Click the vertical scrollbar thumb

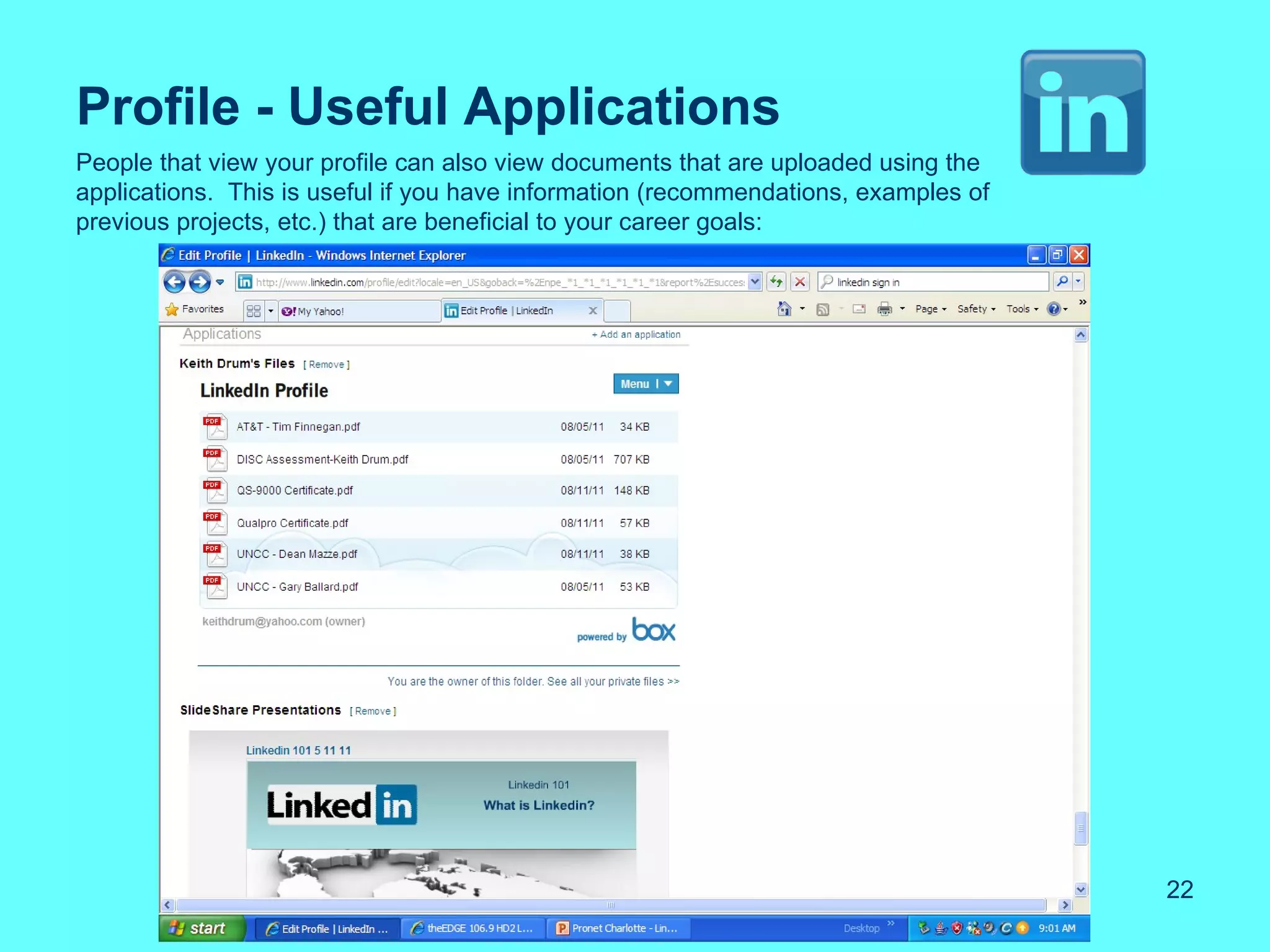[x=1081, y=828]
